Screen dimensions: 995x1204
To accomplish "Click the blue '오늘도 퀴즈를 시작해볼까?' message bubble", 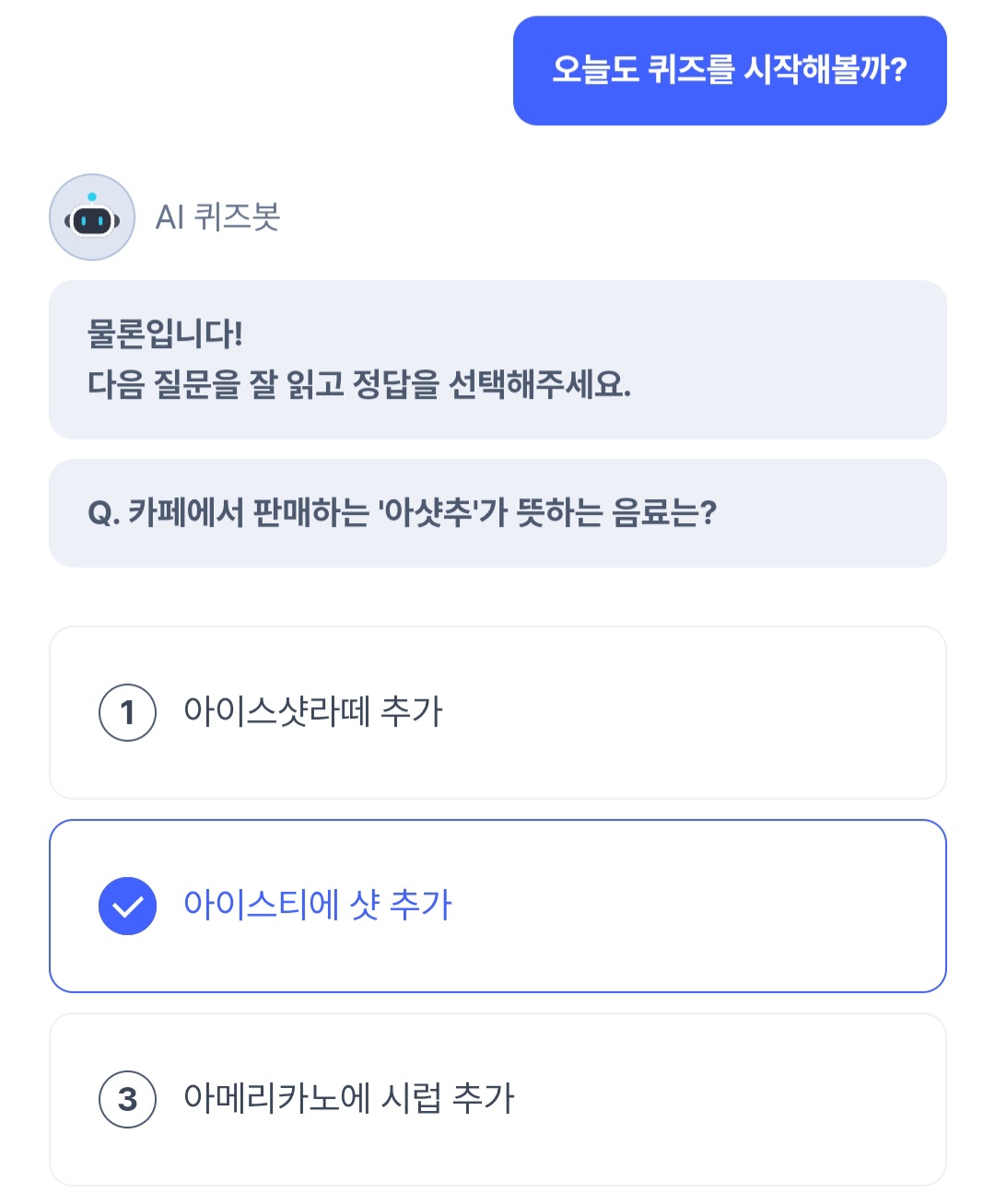I will pos(730,70).
